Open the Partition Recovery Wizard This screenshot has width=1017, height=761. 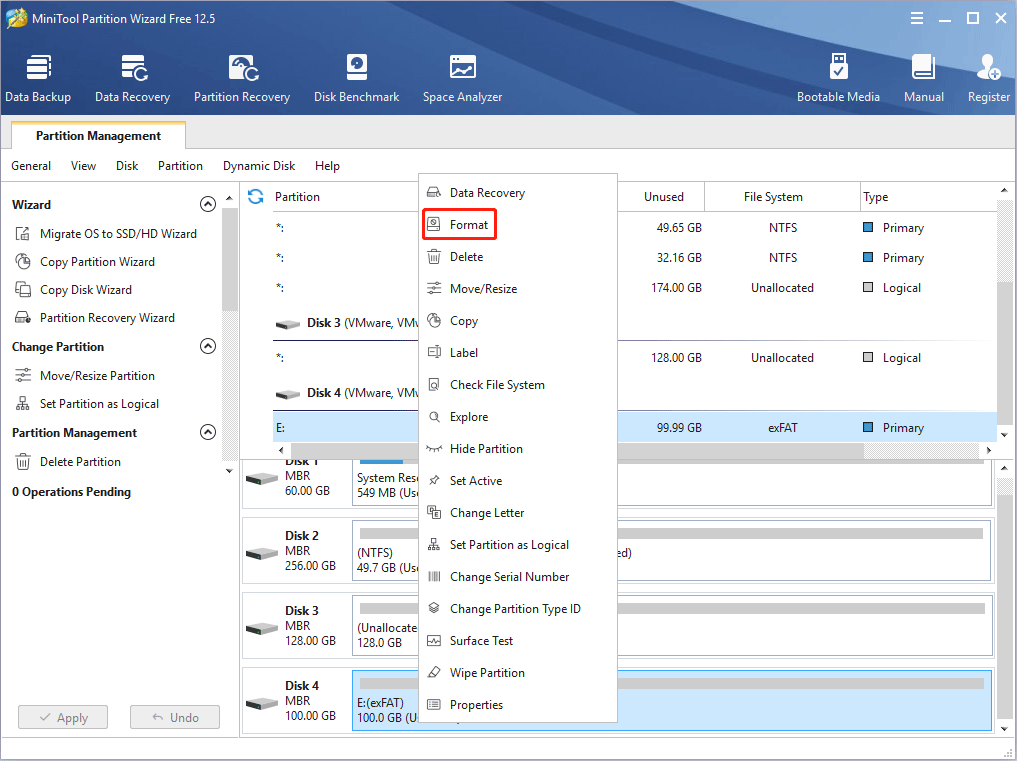pyautogui.click(x=95, y=317)
